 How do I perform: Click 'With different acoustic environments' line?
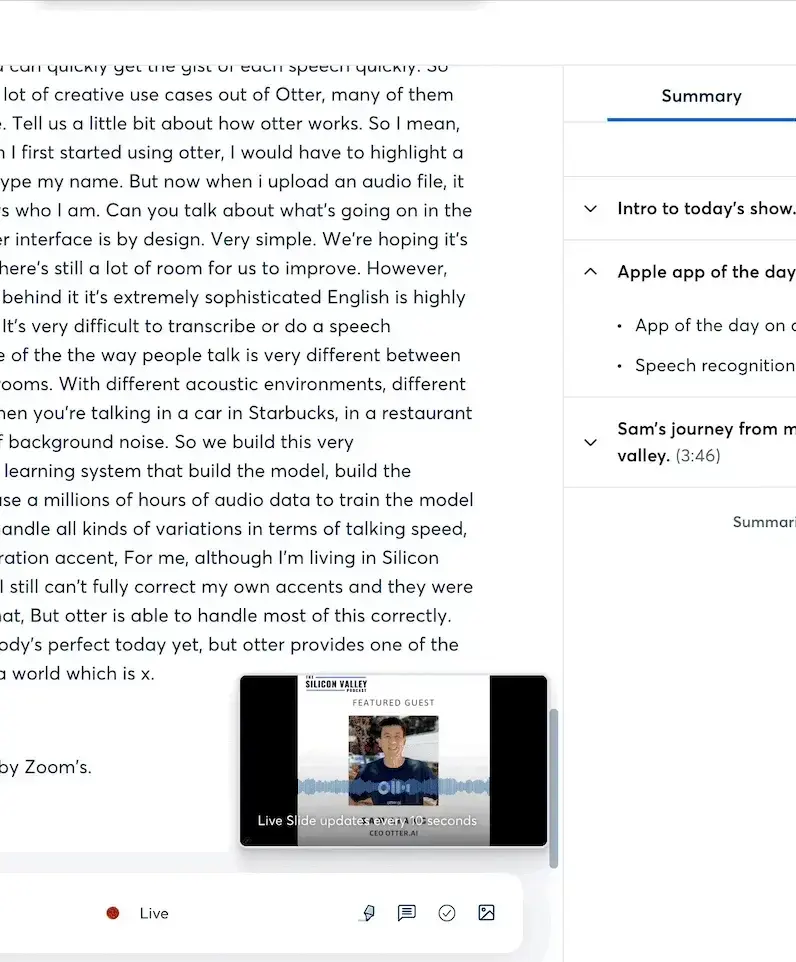pyautogui.click(x=233, y=384)
